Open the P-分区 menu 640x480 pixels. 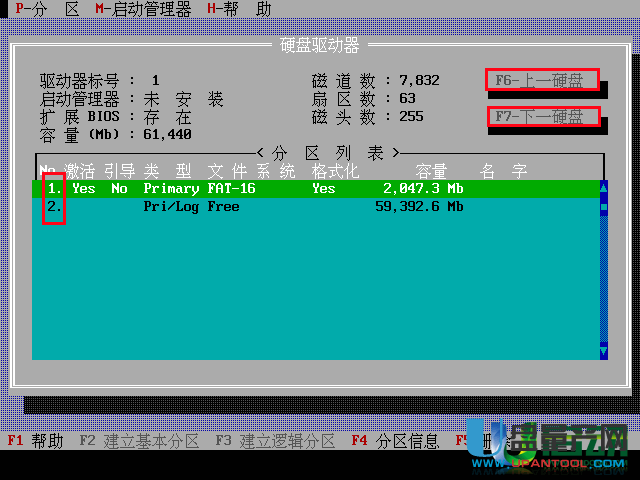tap(47, 9)
